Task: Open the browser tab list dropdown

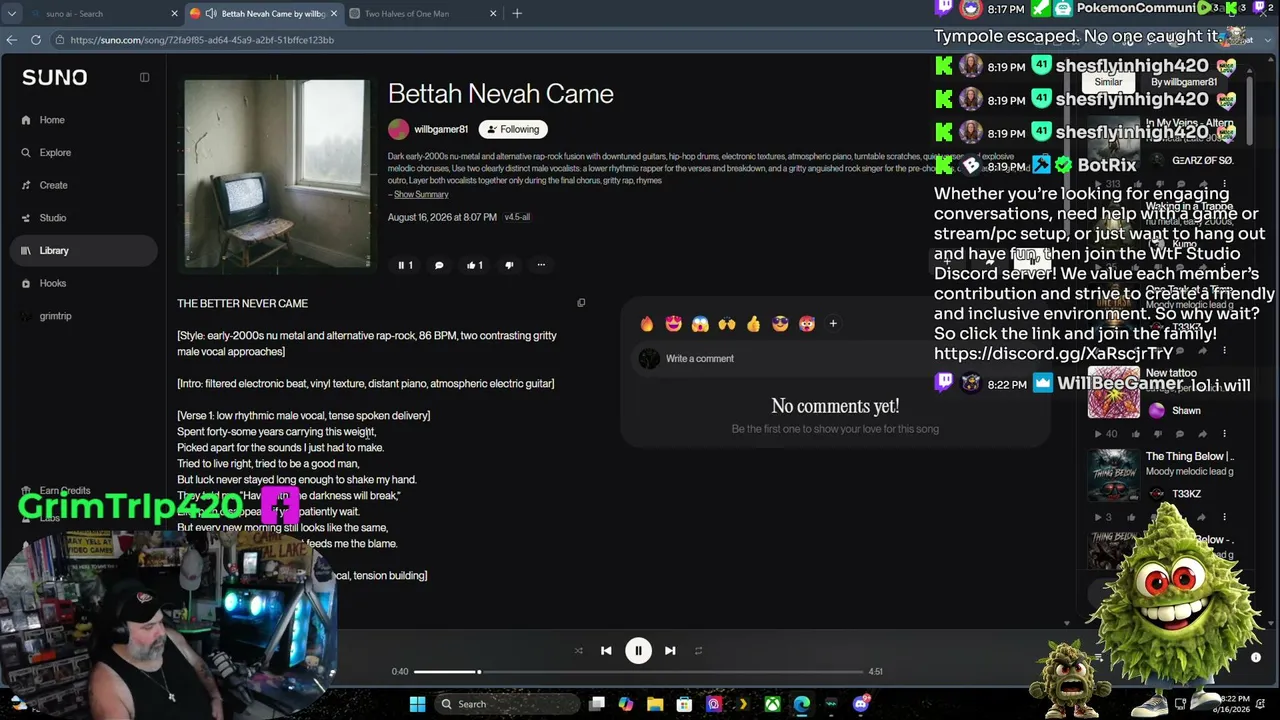Action: coord(11,14)
